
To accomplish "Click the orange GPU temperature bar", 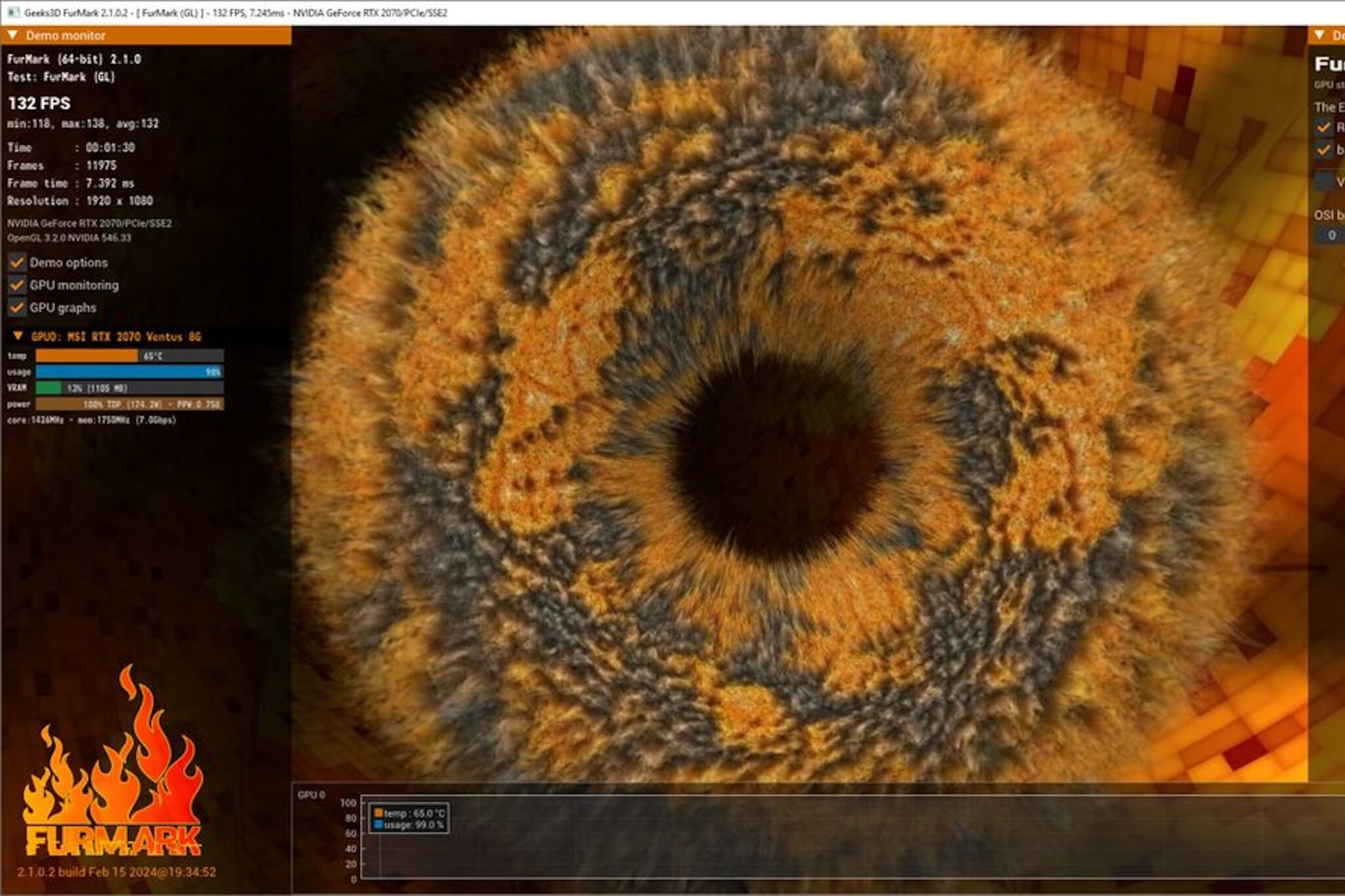I will pos(87,356).
